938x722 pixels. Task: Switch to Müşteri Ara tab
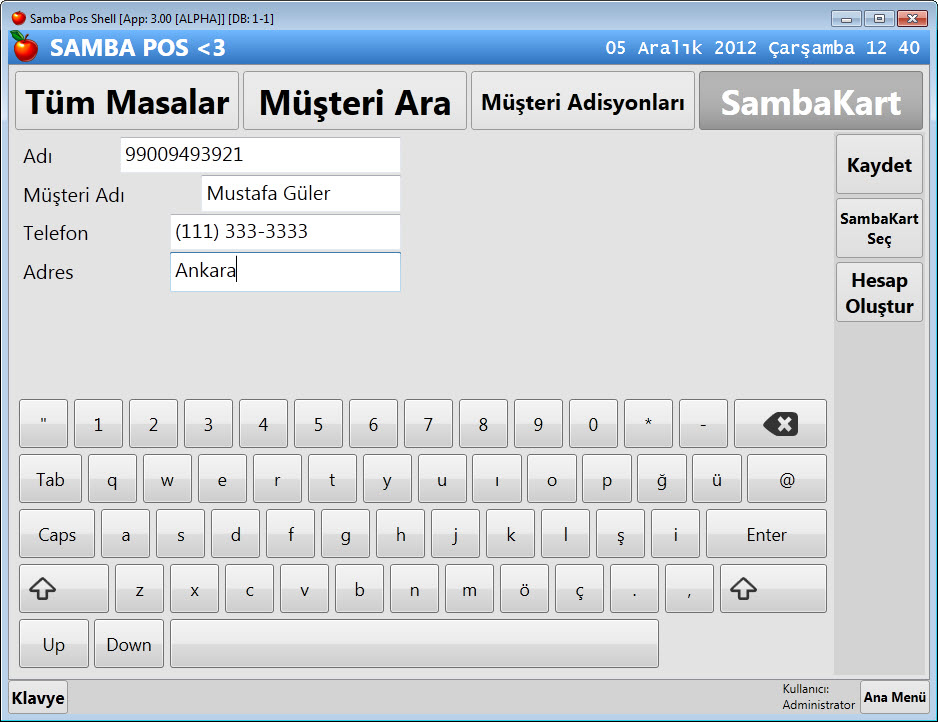(x=355, y=101)
